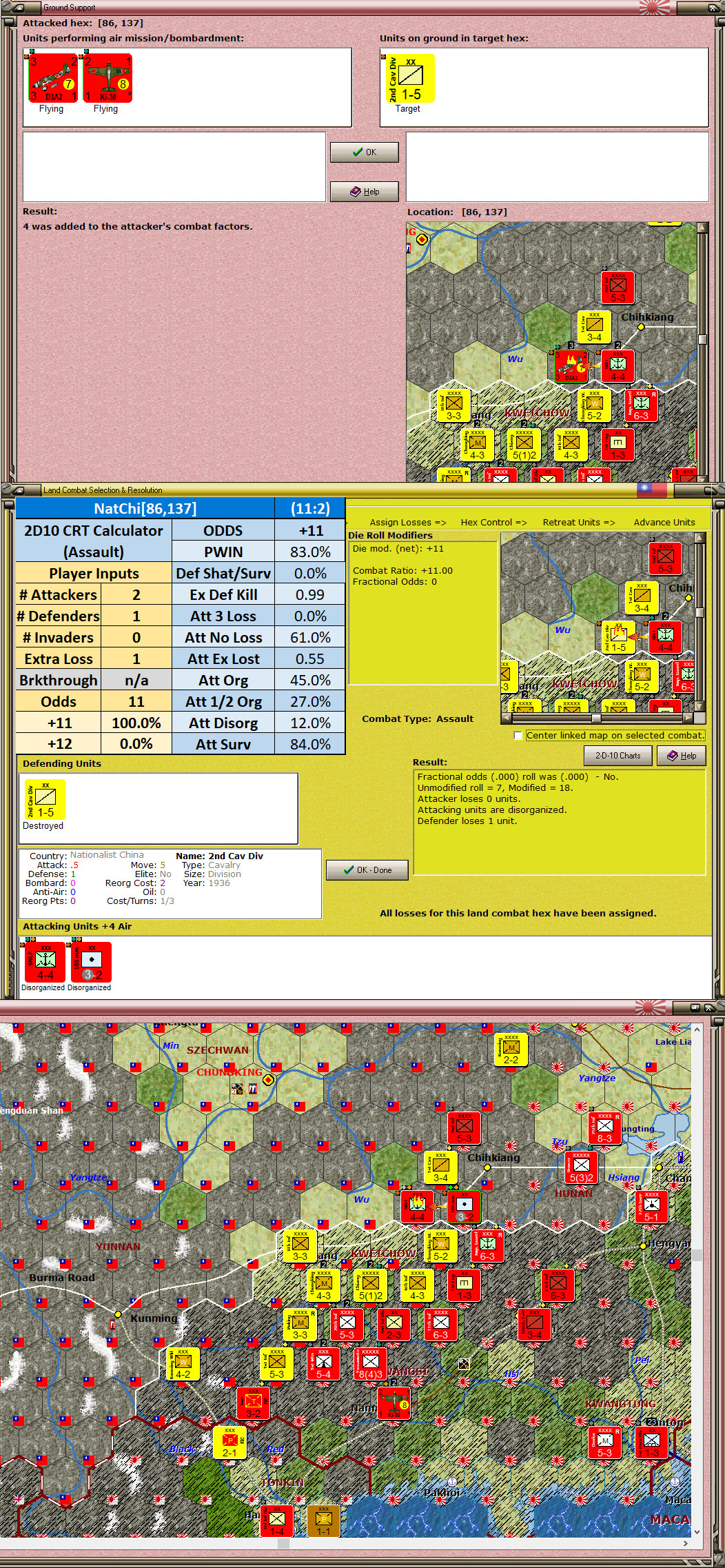Click Land Combat map scroll down arrow

(x=700, y=706)
